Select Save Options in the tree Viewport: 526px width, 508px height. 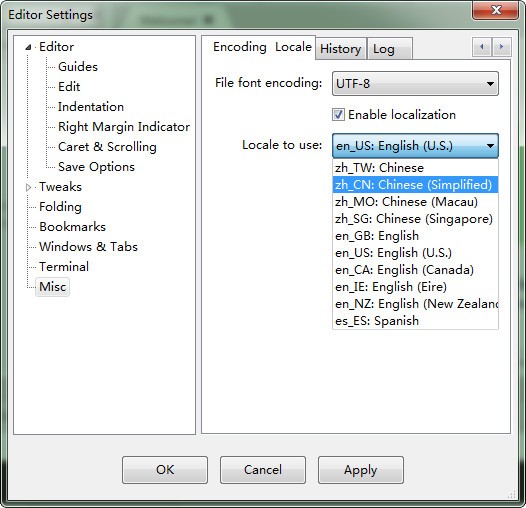click(x=96, y=167)
